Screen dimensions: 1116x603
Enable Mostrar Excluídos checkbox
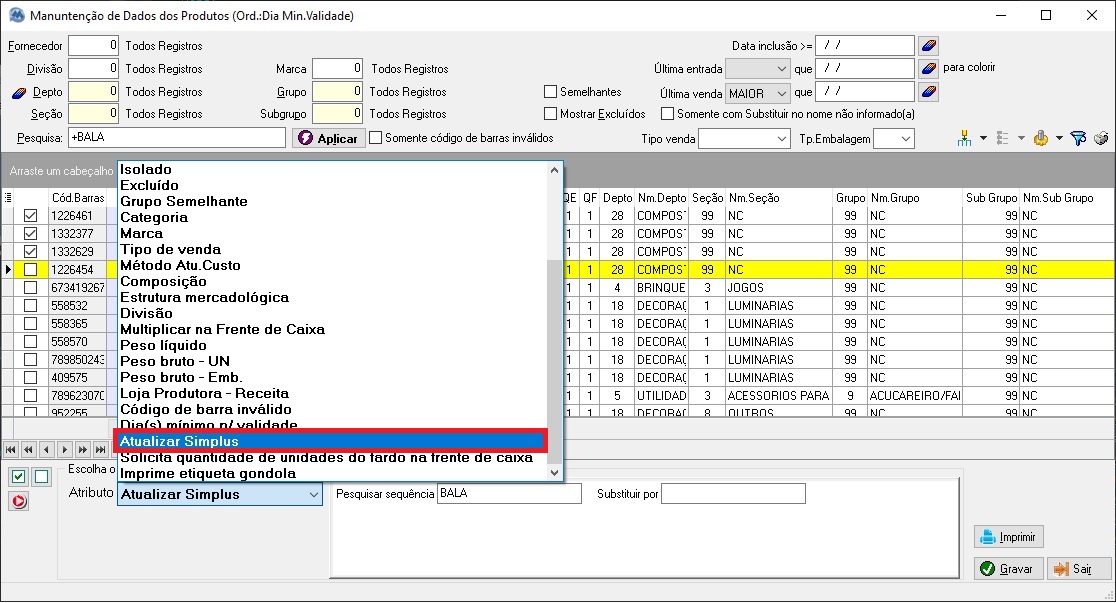(550, 114)
